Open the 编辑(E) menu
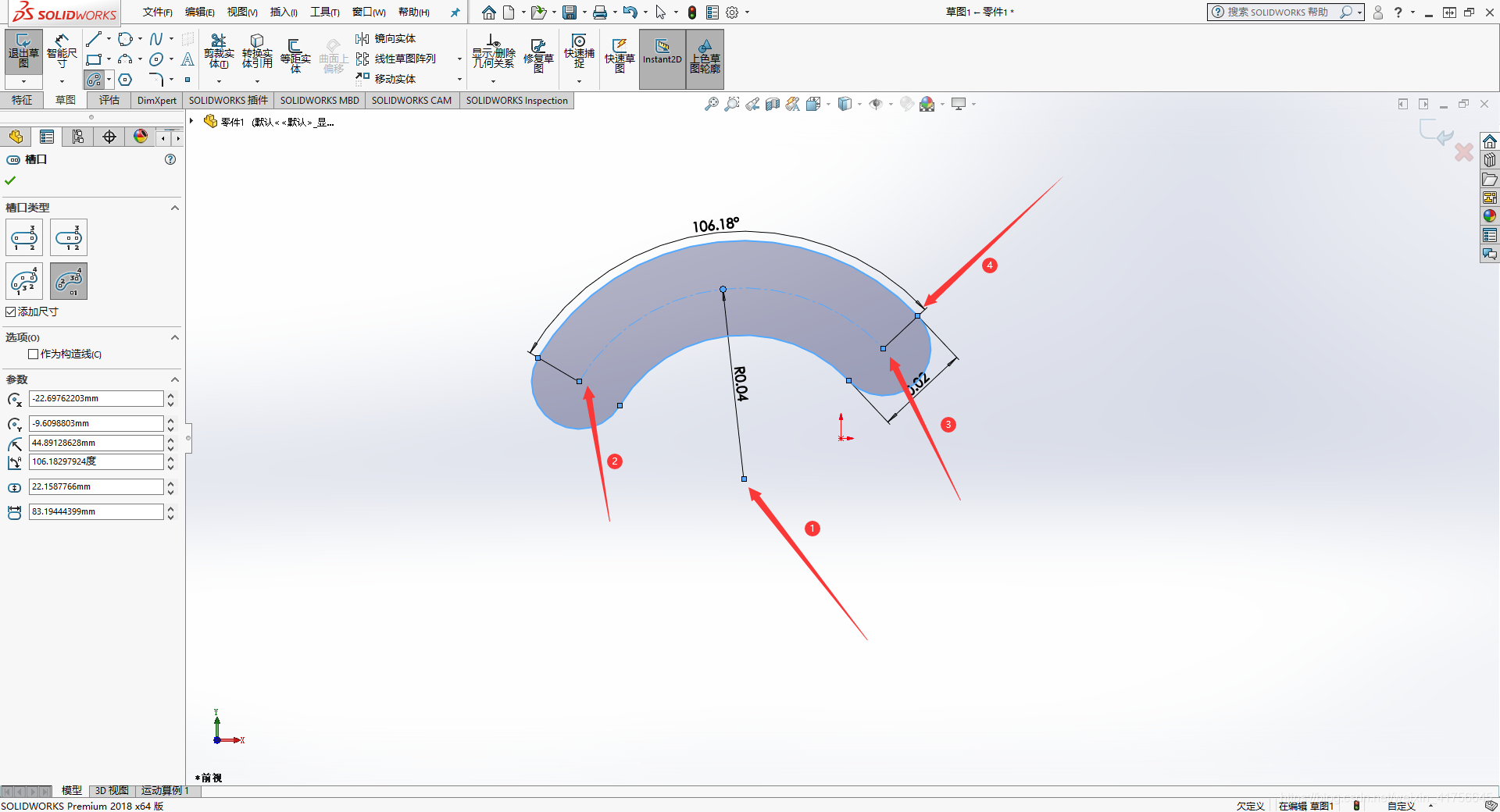The height and width of the screenshot is (812, 1500). coord(199,12)
